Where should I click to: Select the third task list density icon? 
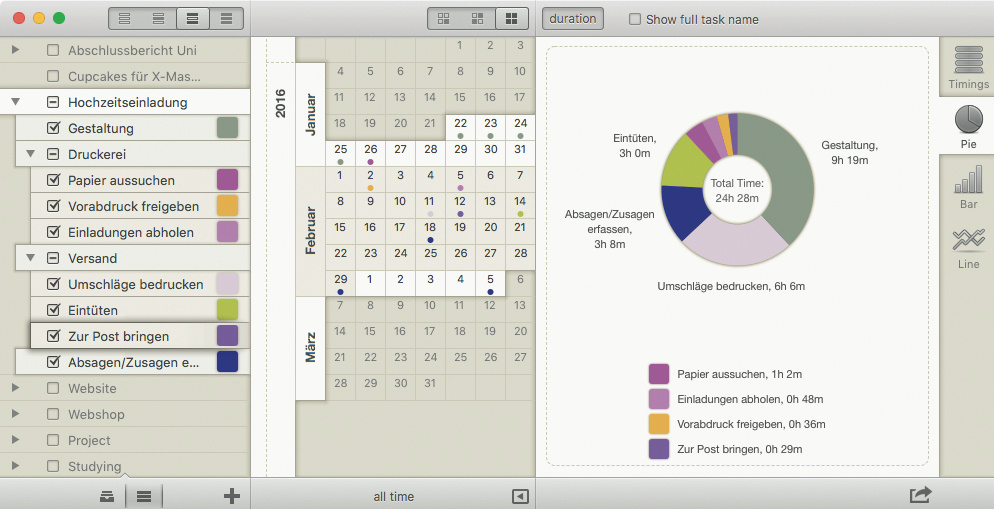point(193,19)
